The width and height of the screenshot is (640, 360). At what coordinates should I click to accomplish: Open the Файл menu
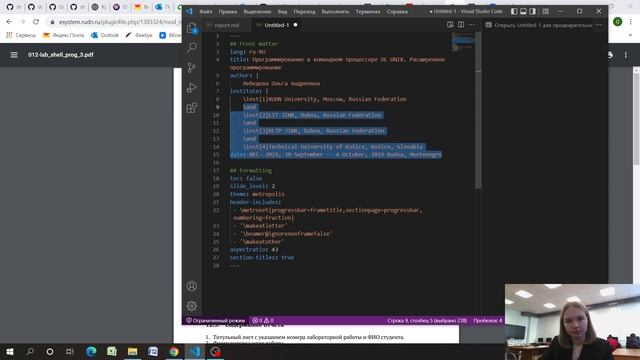[206, 11]
